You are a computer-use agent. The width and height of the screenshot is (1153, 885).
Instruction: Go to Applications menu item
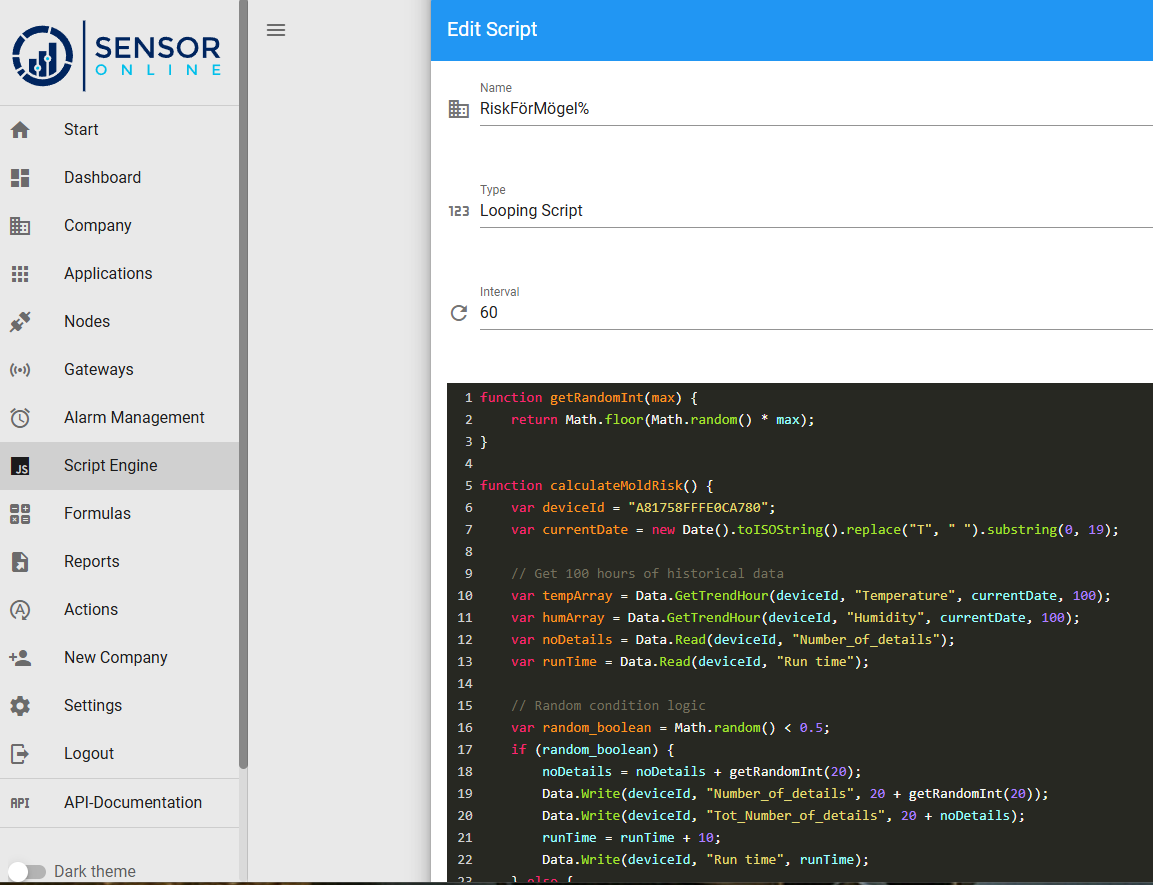pyautogui.click(x=108, y=274)
